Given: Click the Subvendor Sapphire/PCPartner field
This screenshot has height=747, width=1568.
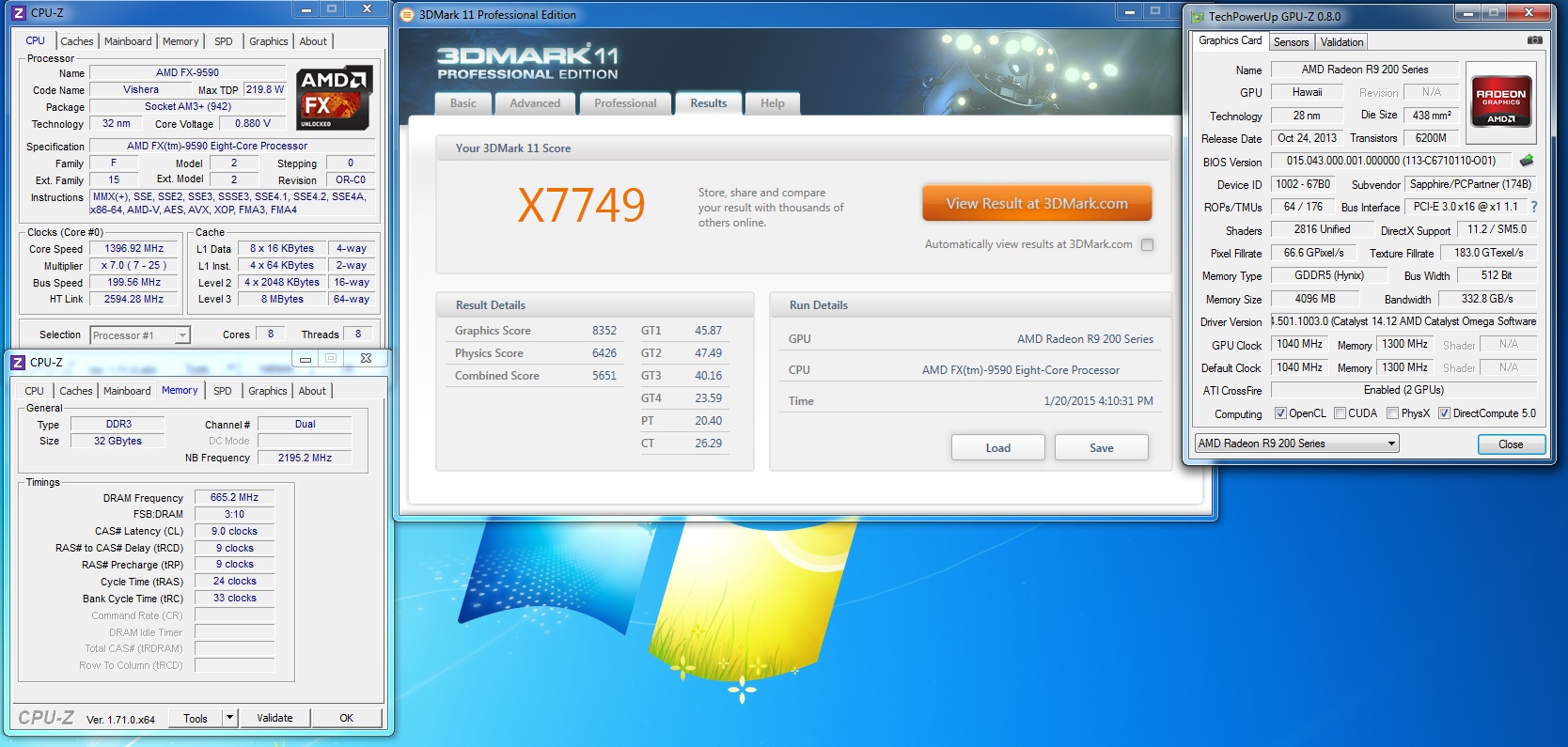Looking at the screenshot, I should [1470, 184].
